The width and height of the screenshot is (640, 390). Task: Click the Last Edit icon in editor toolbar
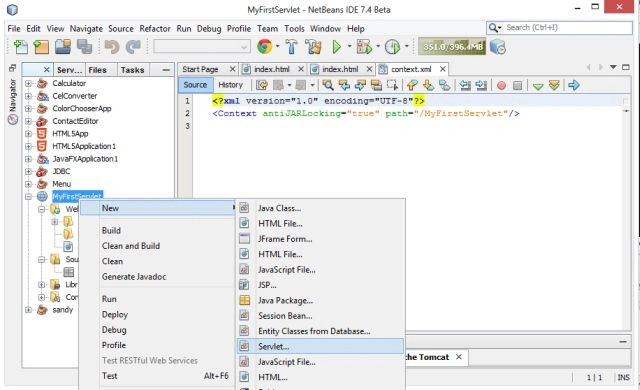[262, 85]
